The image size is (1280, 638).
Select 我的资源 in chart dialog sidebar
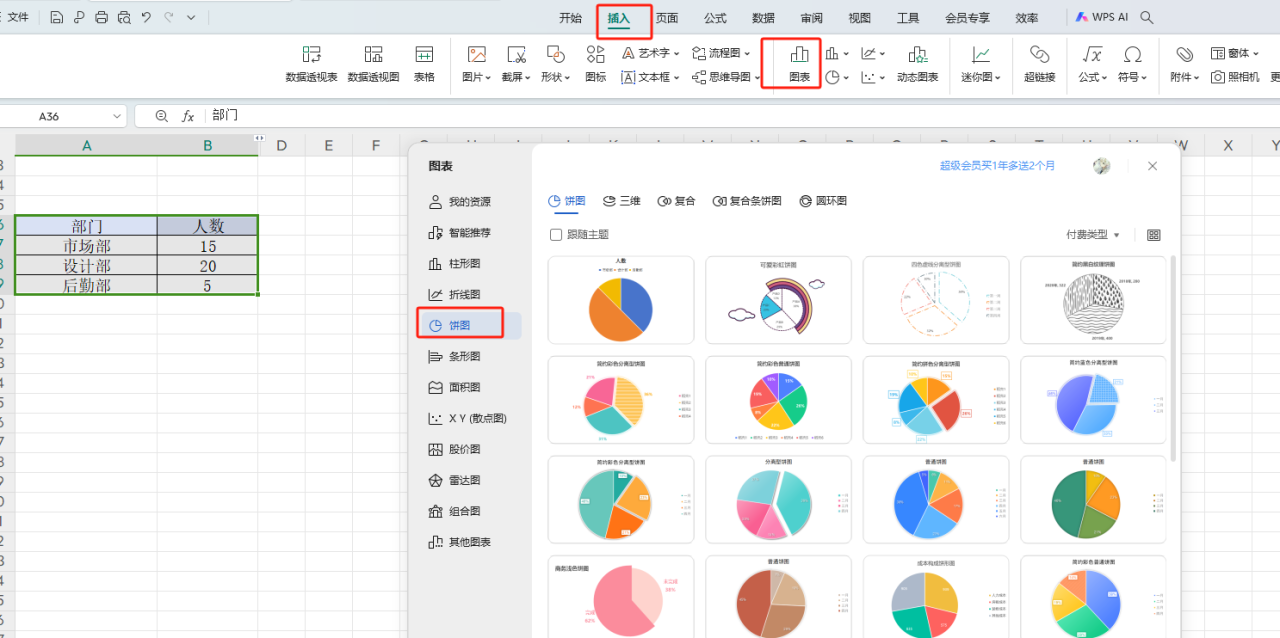tap(469, 202)
